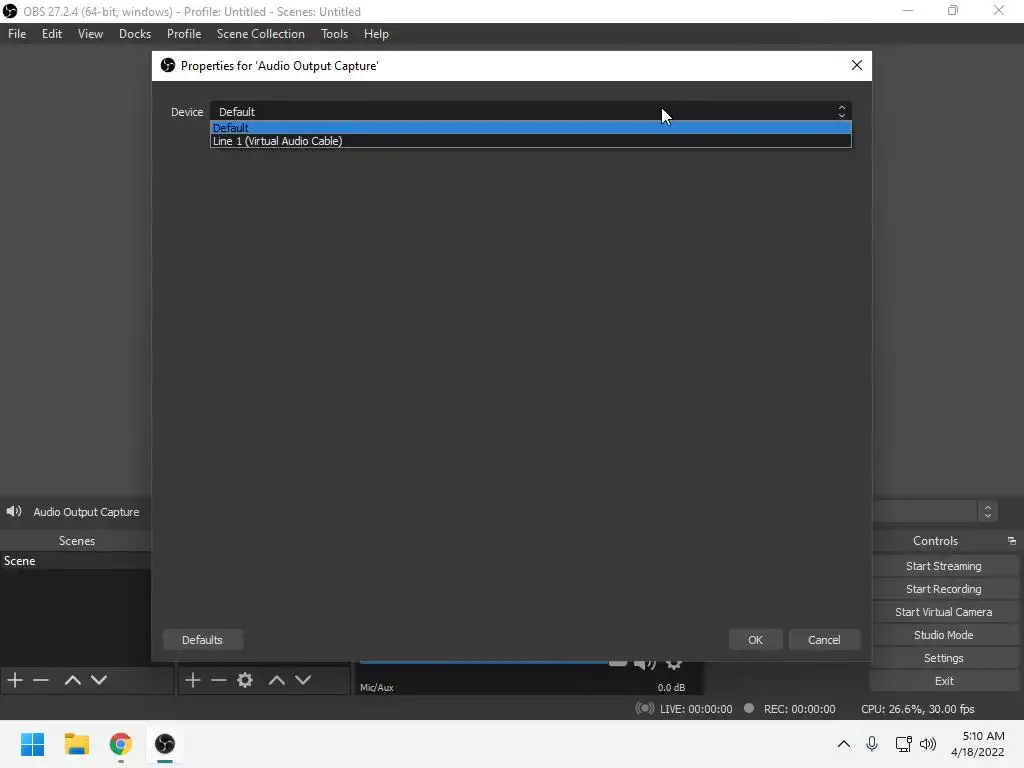
Task: Click the microphone tray icon
Action: point(872,744)
